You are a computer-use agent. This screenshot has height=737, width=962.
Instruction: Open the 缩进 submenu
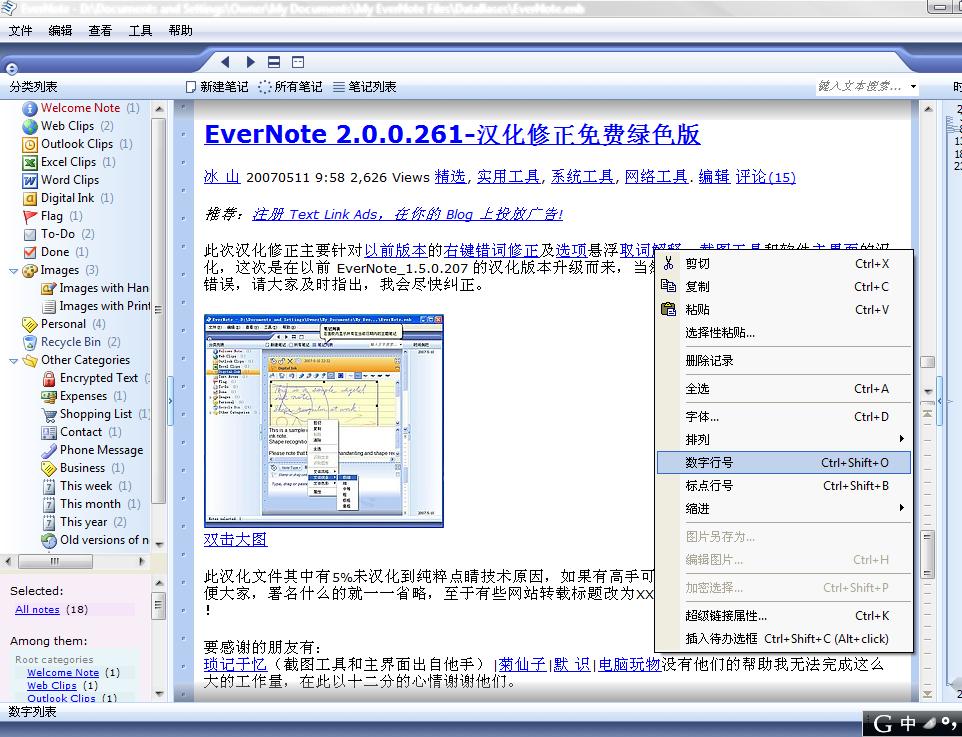coord(783,509)
